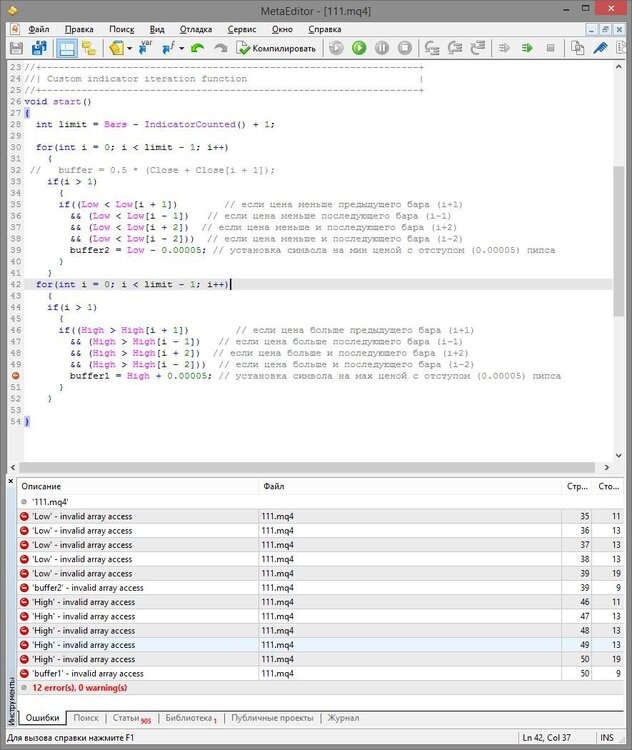632x750 pixels.
Task: Click 'Ln 42, Col 37' in the status bar
Action: point(546,738)
